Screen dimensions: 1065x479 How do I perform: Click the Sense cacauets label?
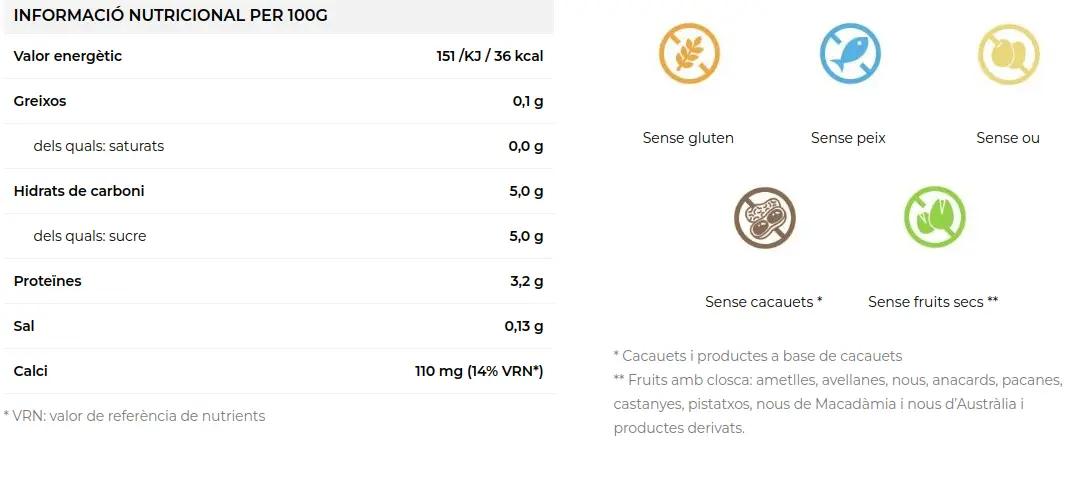pyautogui.click(x=763, y=302)
